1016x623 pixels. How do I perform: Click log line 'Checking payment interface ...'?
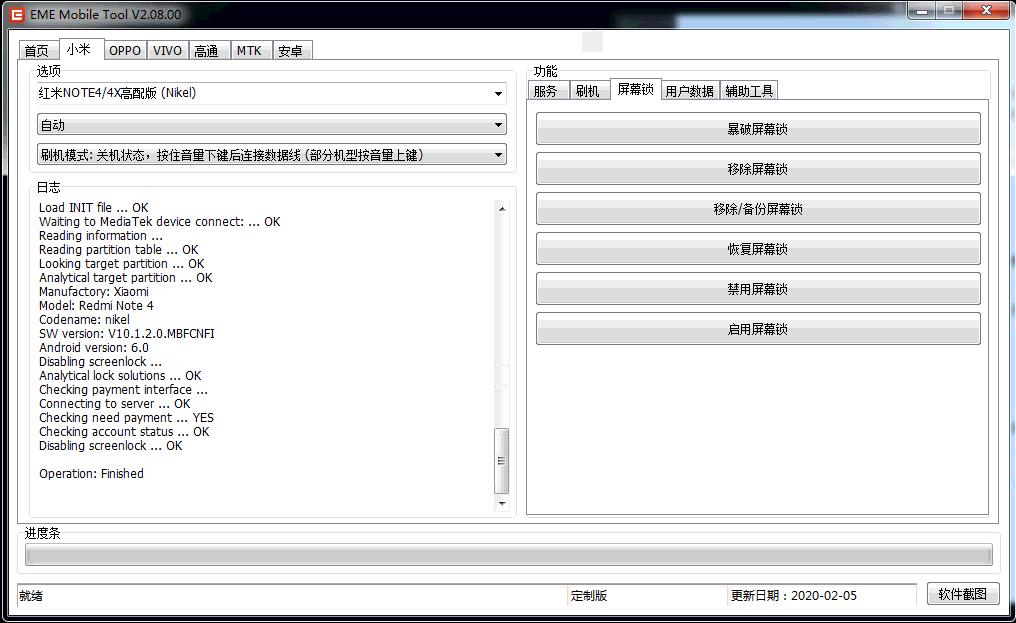point(123,390)
